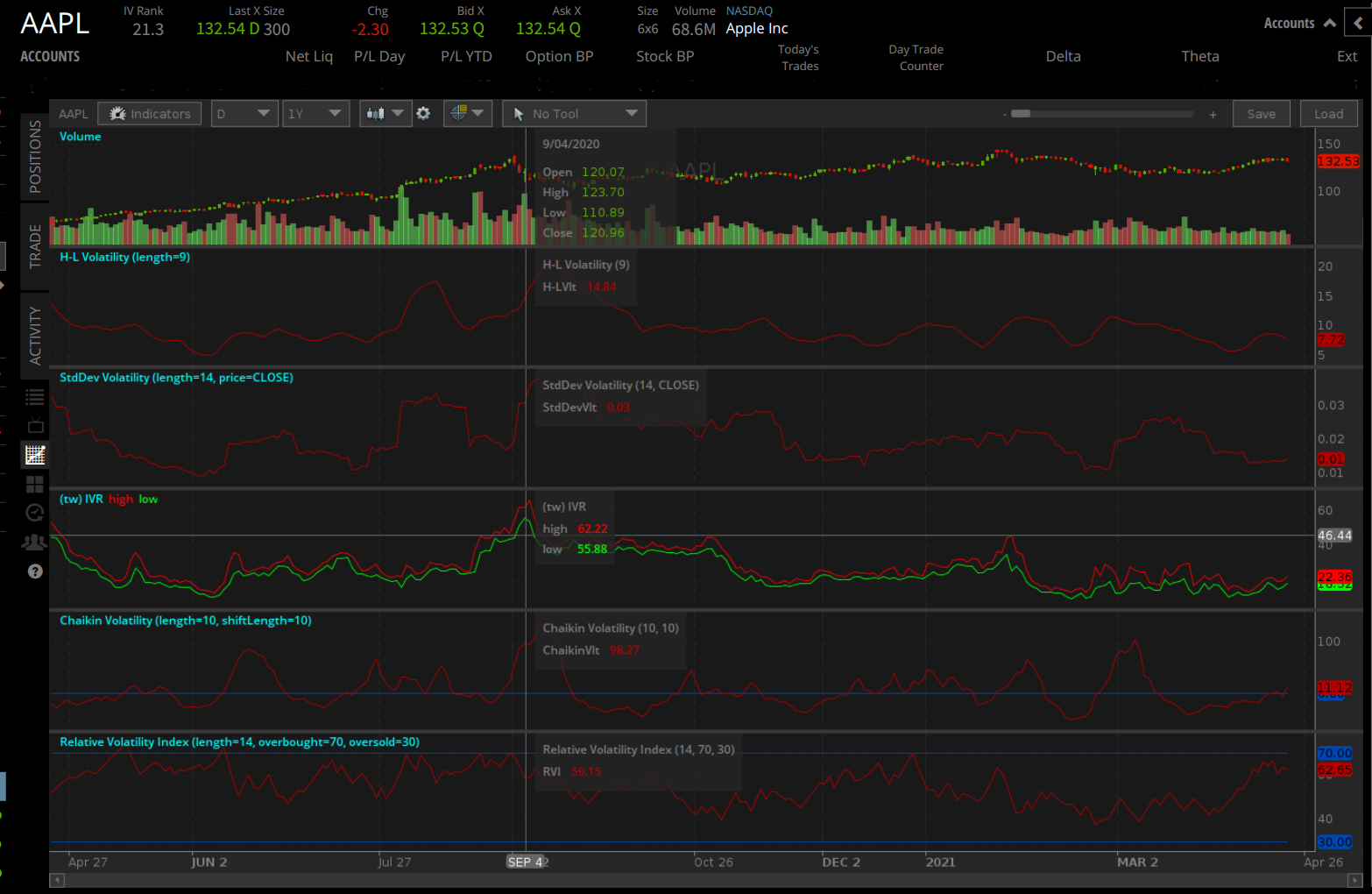
Task: Click the Save button
Action: point(1261,114)
